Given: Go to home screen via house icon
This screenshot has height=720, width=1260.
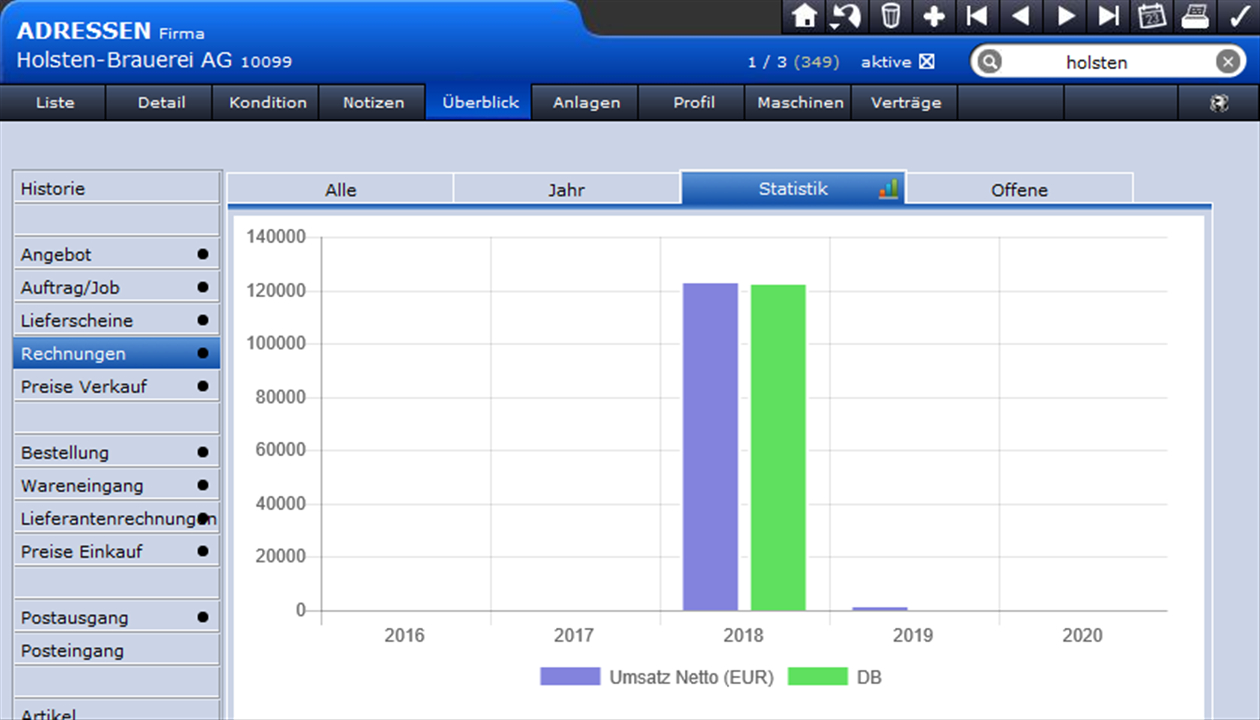Looking at the screenshot, I should (805, 16).
